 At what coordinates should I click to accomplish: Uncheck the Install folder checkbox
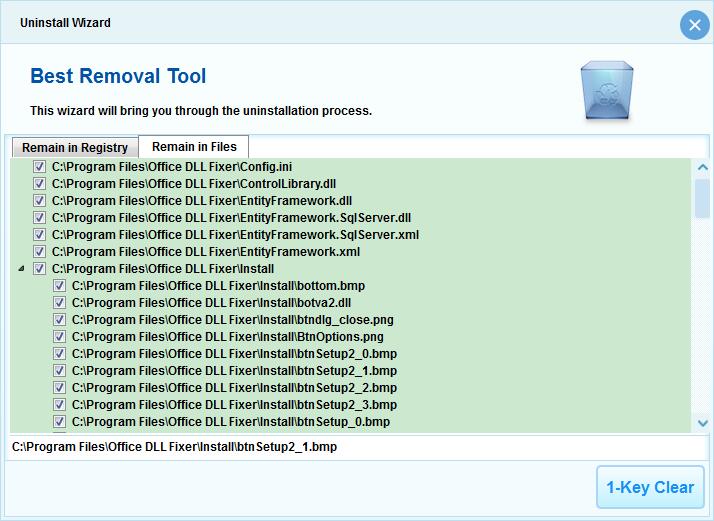pos(39,269)
